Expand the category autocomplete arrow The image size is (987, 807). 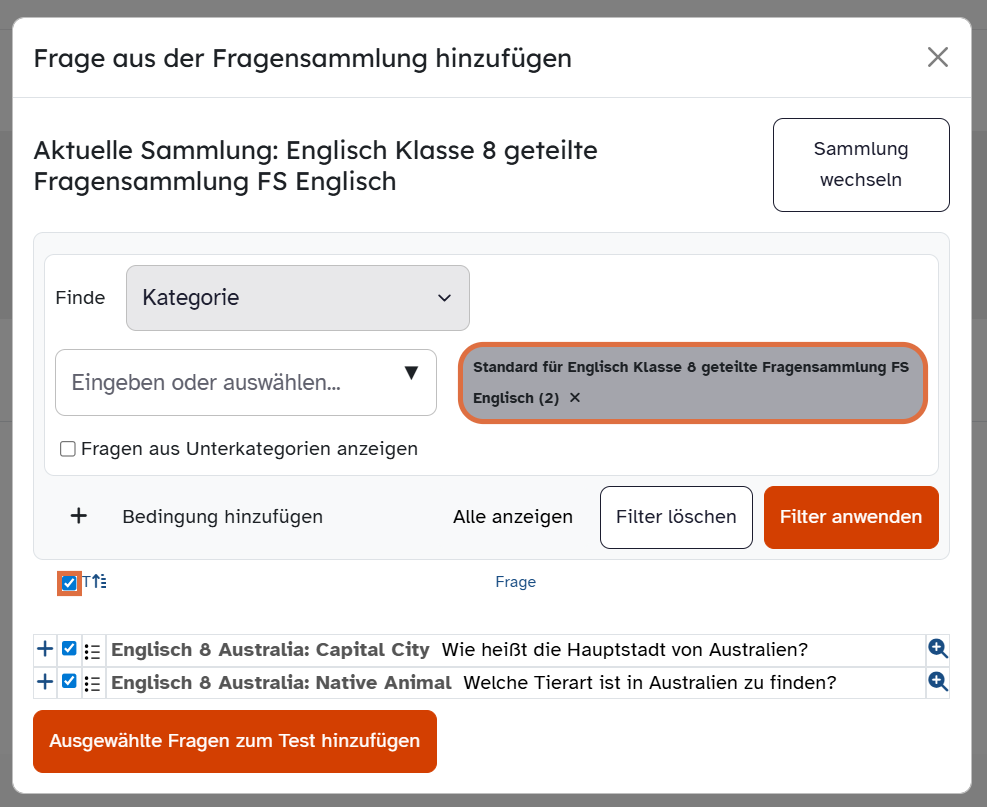[411, 374]
